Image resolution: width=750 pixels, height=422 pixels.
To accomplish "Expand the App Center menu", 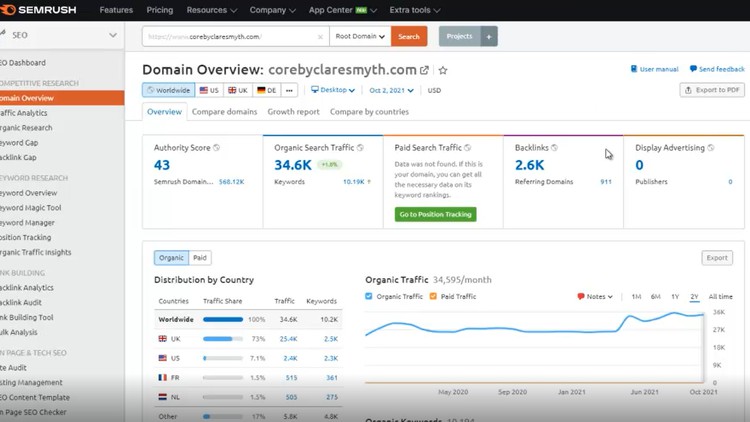I will click(342, 10).
